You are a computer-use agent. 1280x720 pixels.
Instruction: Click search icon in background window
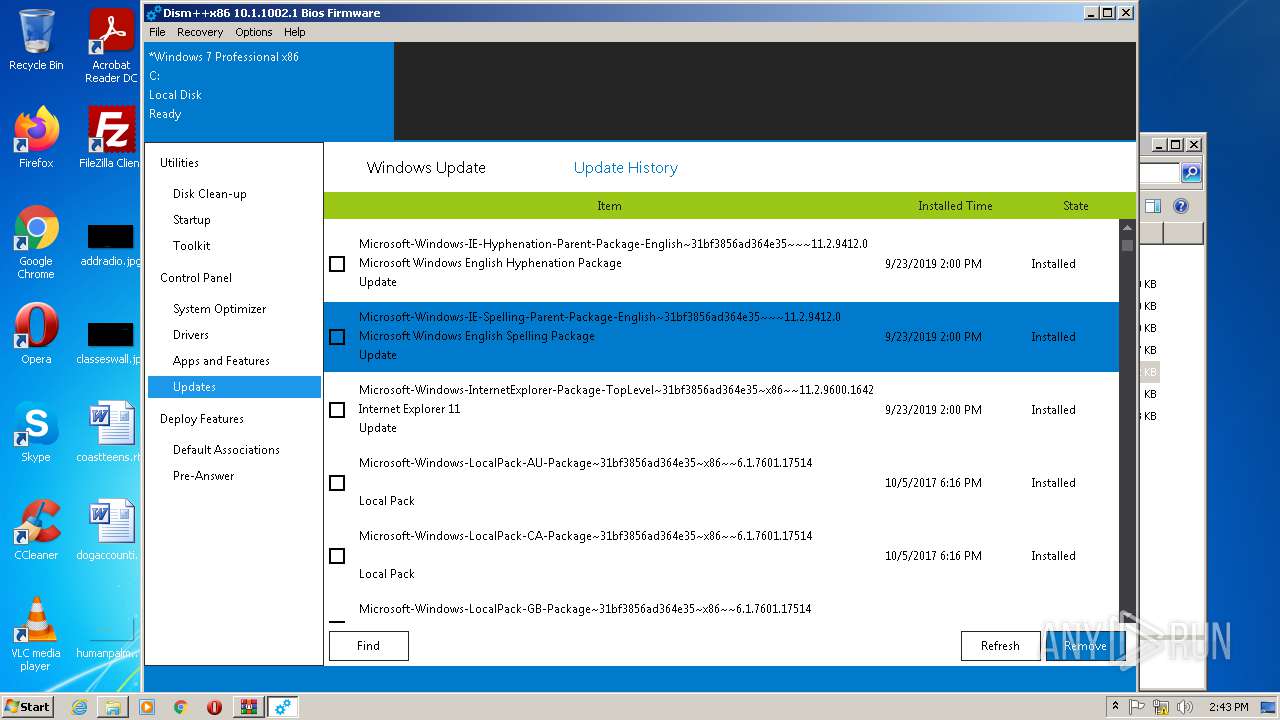coord(1191,173)
